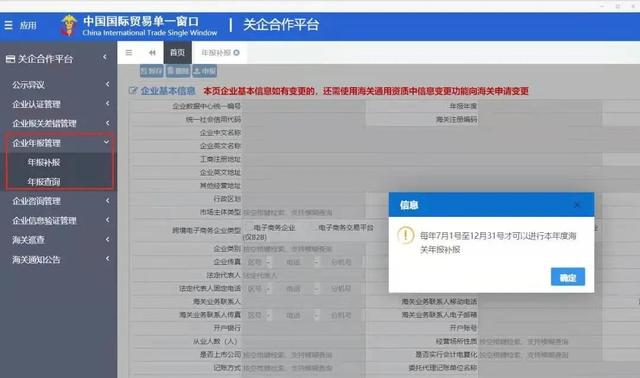The width and height of the screenshot is (640, 378).
Task: Open the 应用 hamburger menu icon
Action: click(9, 25)
